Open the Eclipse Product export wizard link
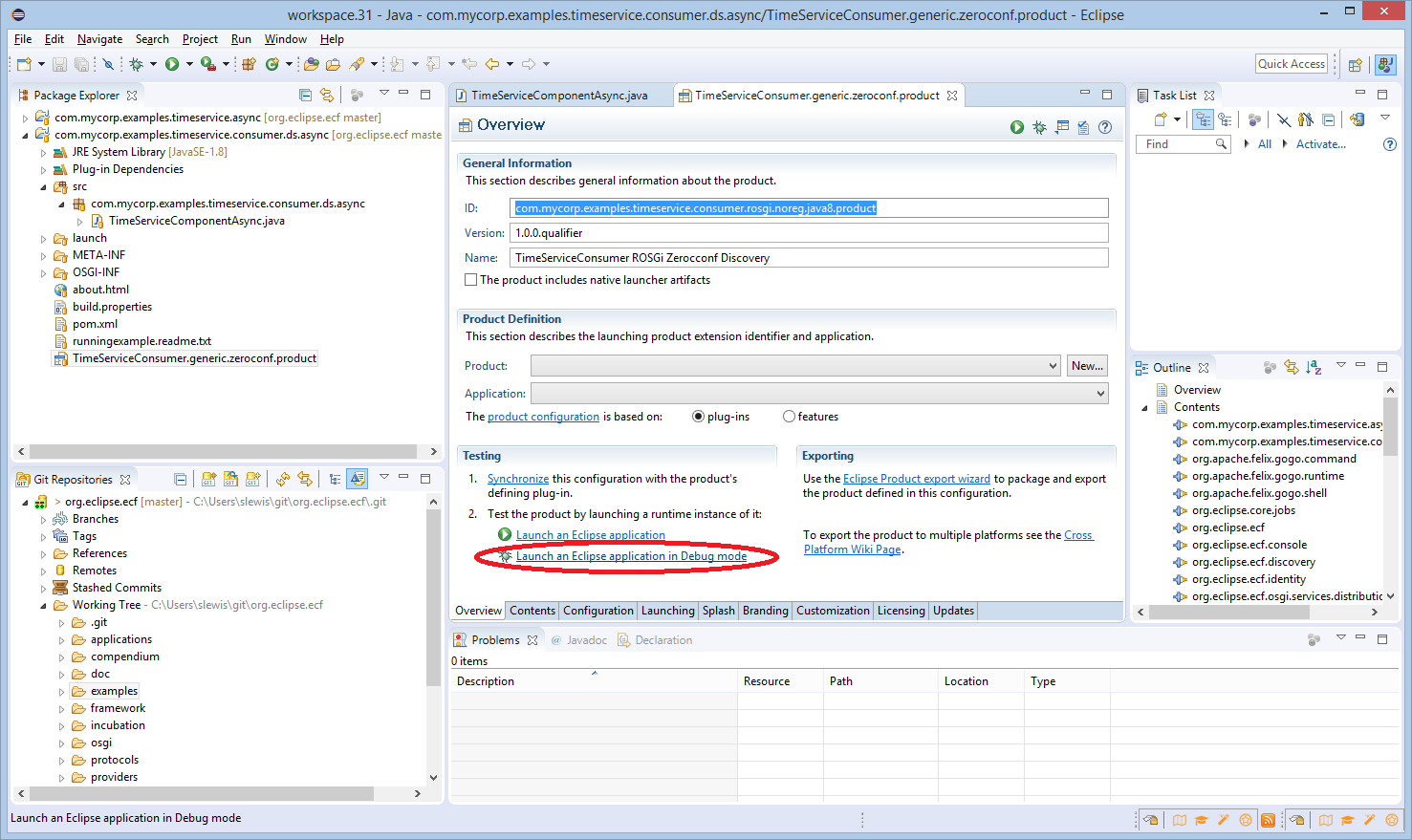 click(917, 479)
